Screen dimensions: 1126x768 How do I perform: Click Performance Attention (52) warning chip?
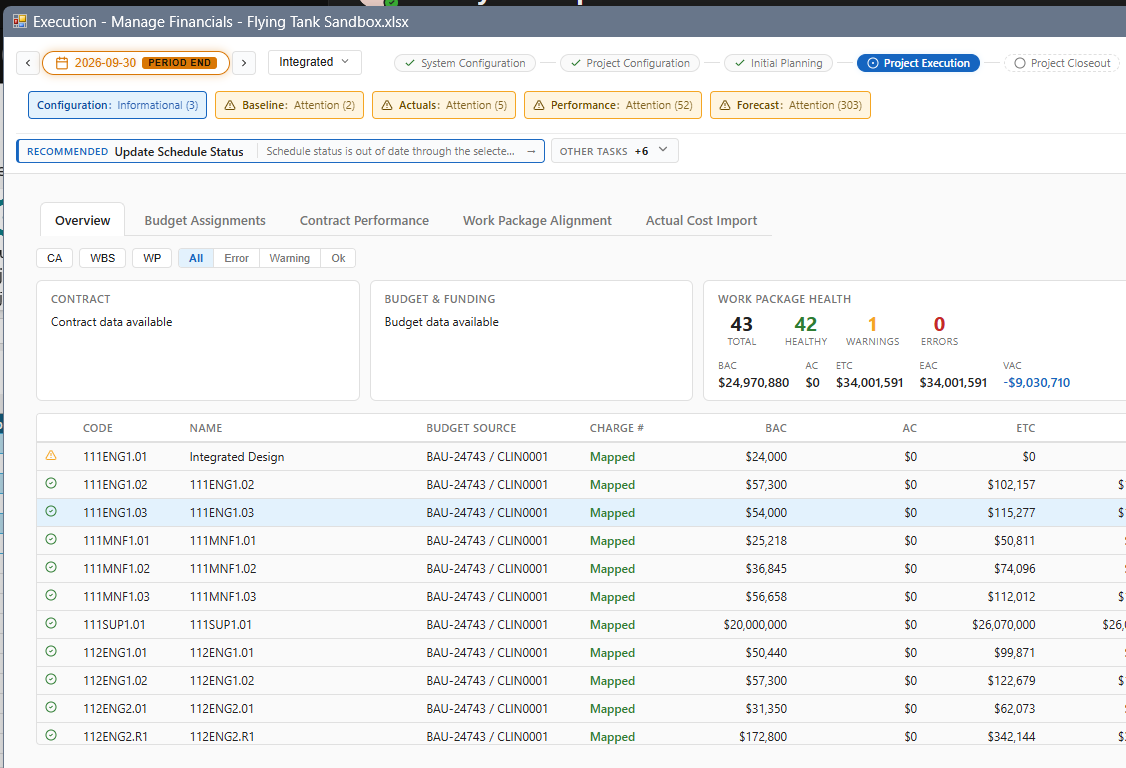[613, 105]
